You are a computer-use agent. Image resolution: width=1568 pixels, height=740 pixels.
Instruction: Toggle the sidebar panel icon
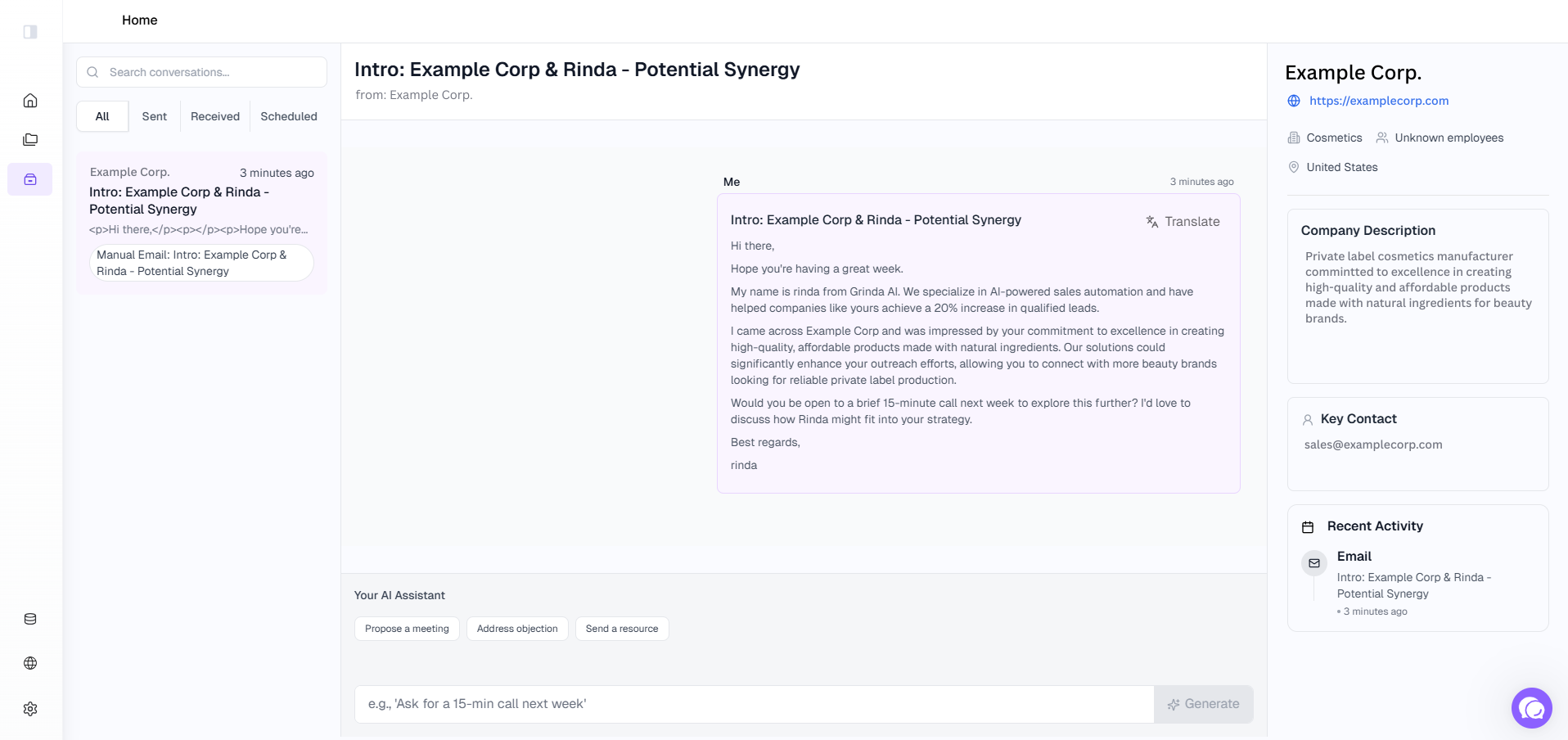pos(30,32)
